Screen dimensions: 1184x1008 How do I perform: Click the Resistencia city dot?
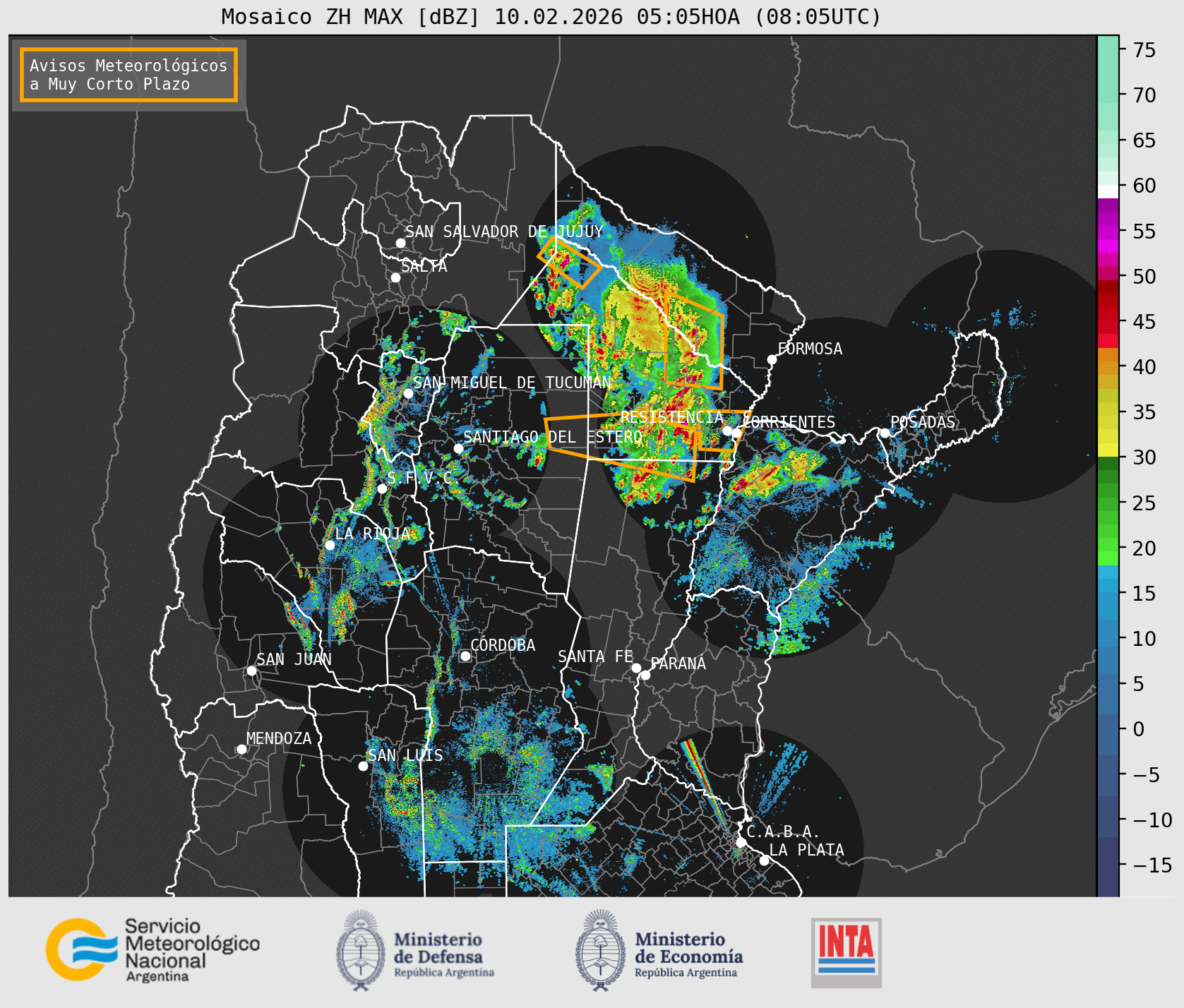pos(727,431)
